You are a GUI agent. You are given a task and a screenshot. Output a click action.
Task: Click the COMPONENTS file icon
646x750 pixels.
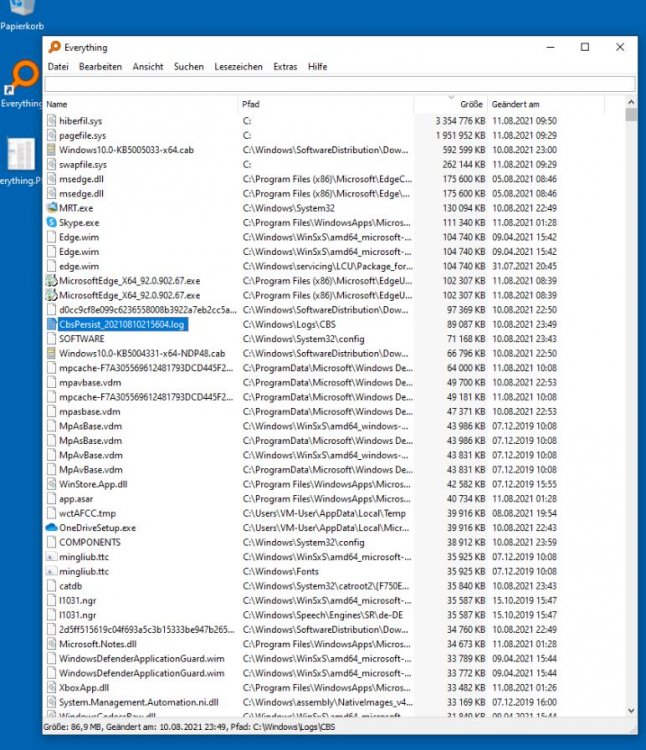(52, 542)
